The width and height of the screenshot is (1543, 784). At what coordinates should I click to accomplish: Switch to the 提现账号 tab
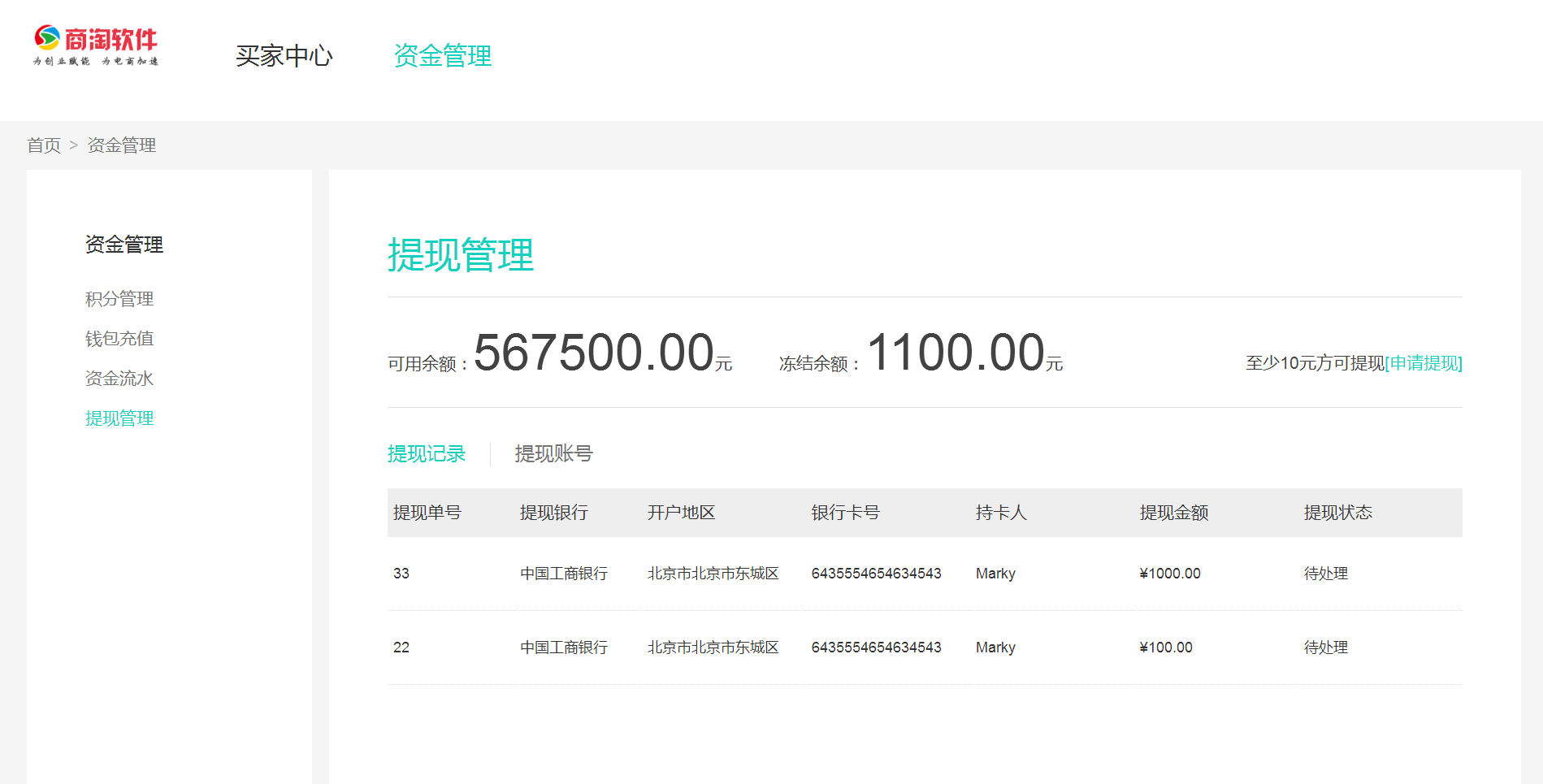(553, 453)
